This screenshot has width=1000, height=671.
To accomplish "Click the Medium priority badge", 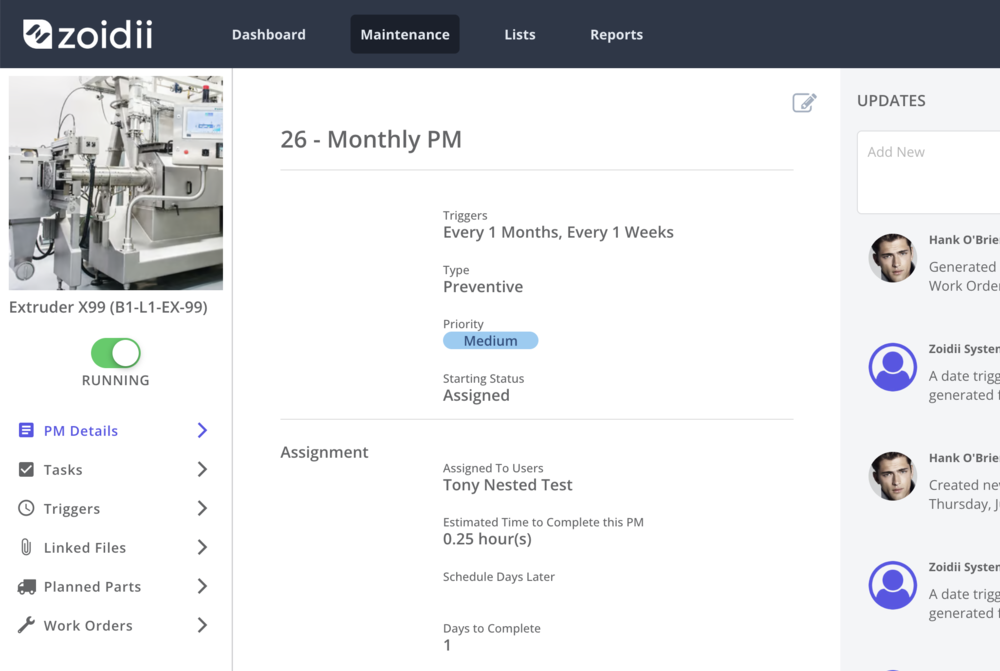I will tap(490, 341).
